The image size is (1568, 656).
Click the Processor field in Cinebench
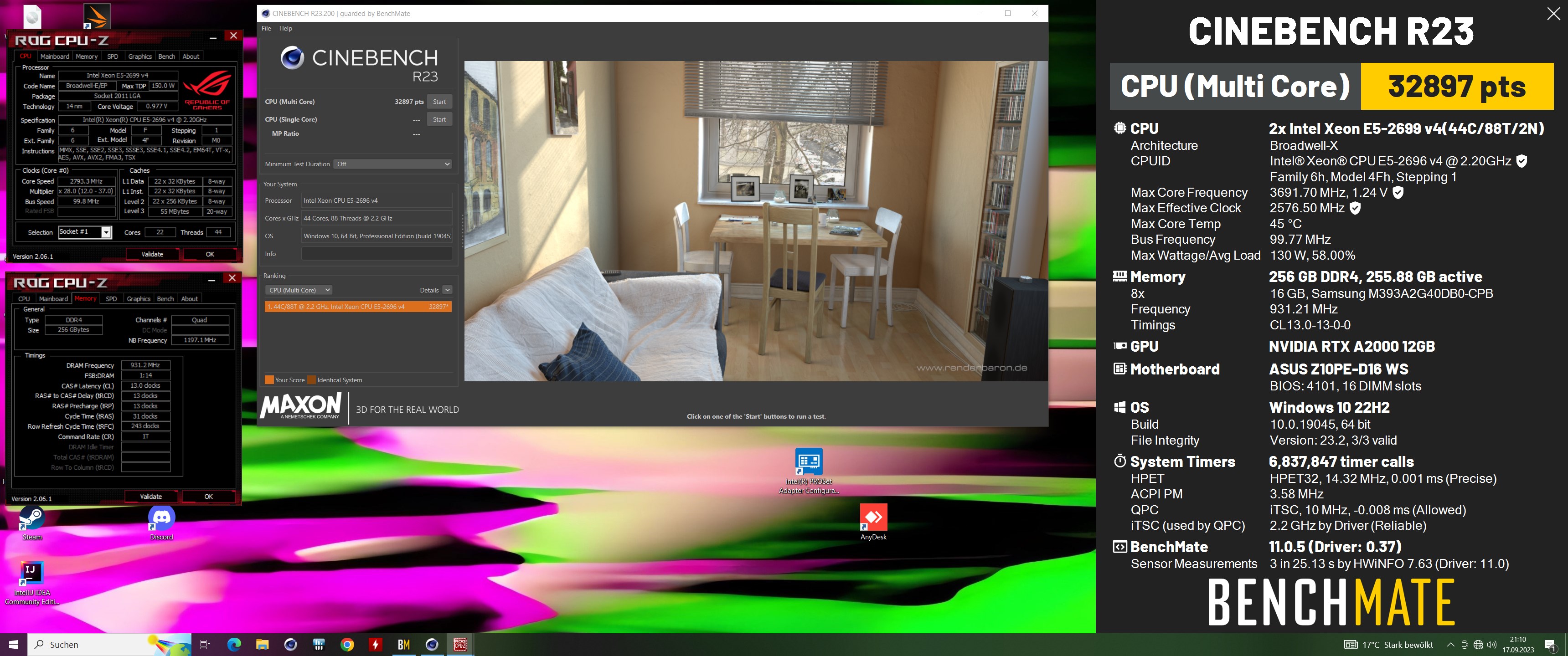pyautogui.click(x=377, y=200)
